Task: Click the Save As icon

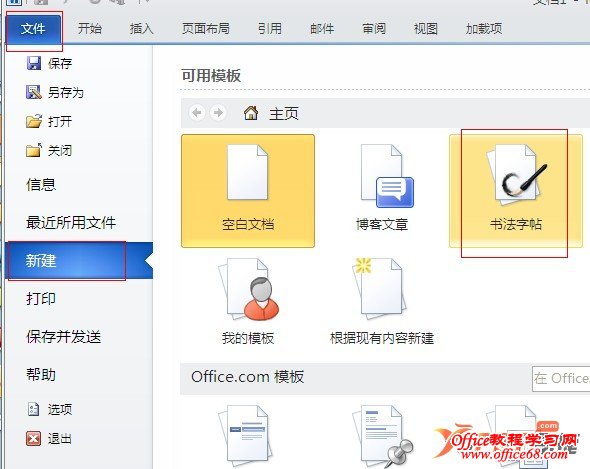Action: 34,92
